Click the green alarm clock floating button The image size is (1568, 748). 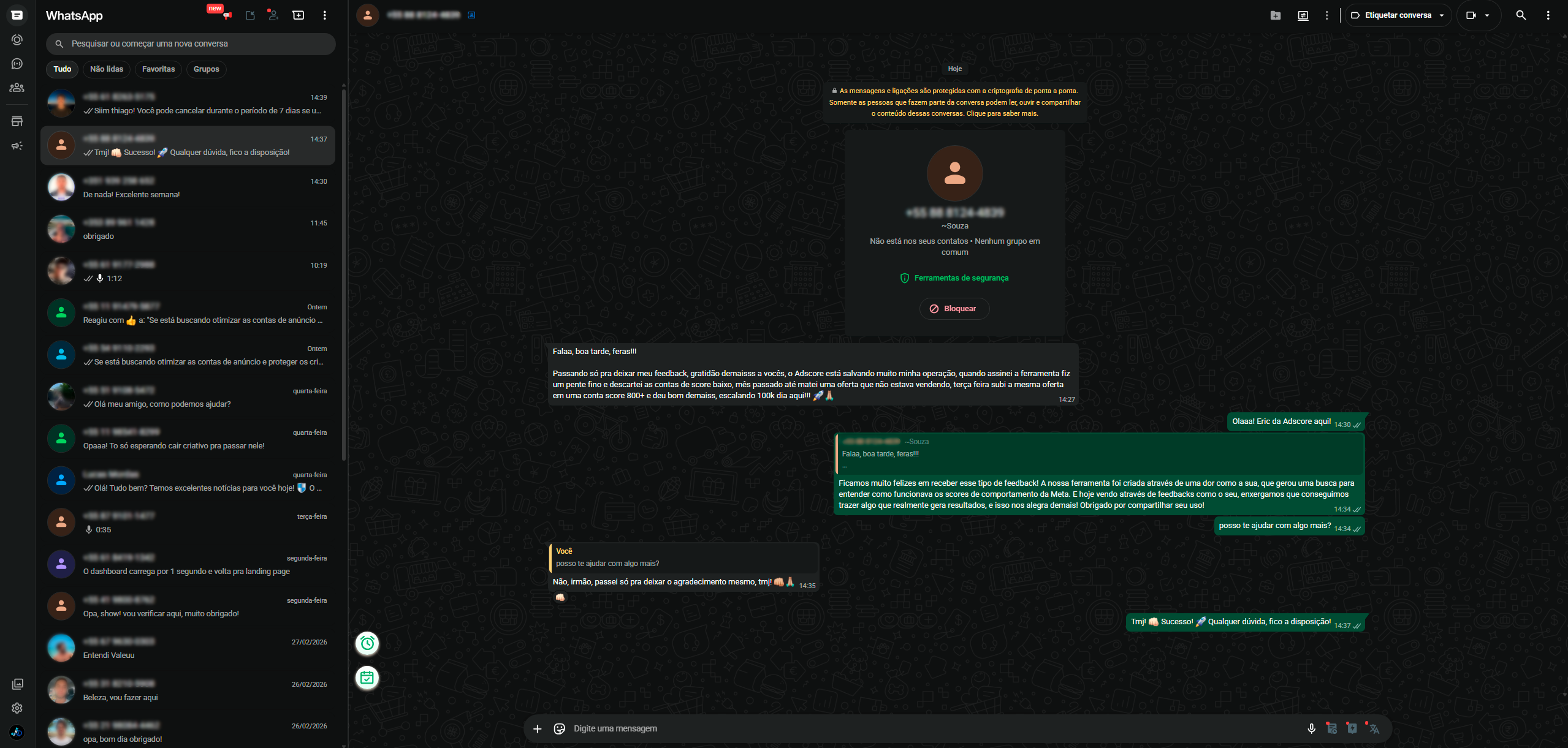click(367, 643)
